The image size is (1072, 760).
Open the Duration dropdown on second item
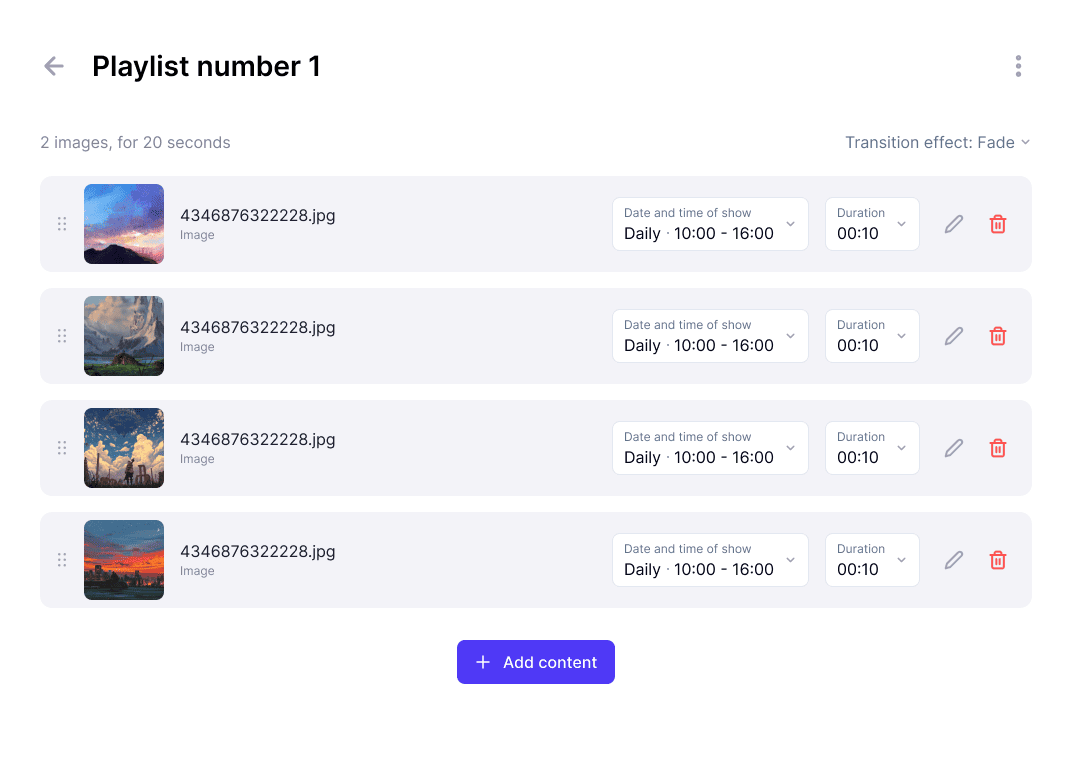[x=872, y=336]
